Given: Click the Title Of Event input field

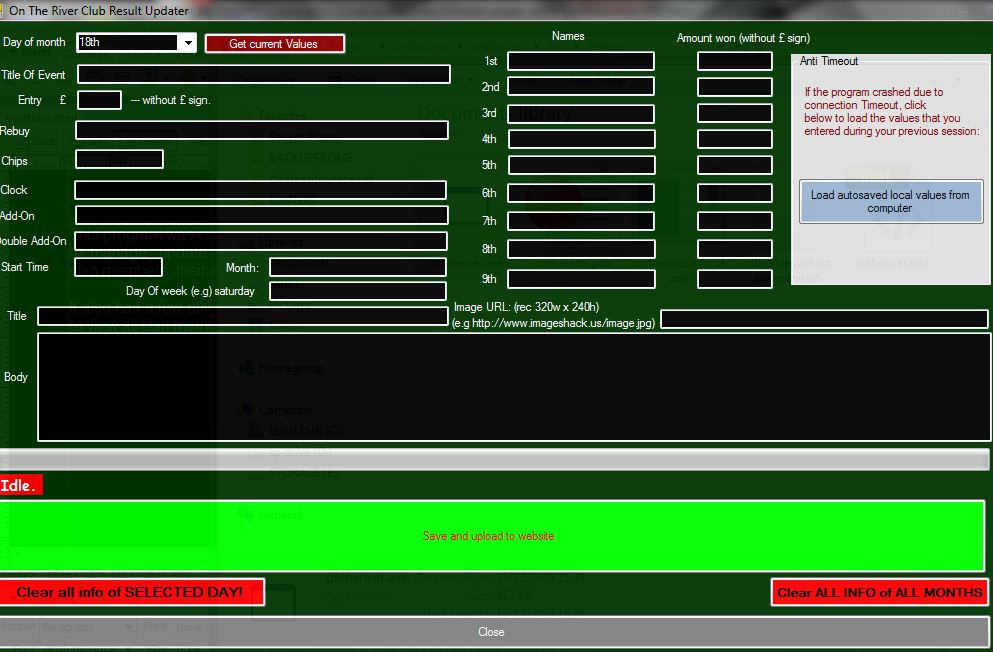Looking at the screenshot, I should point(264,75).
